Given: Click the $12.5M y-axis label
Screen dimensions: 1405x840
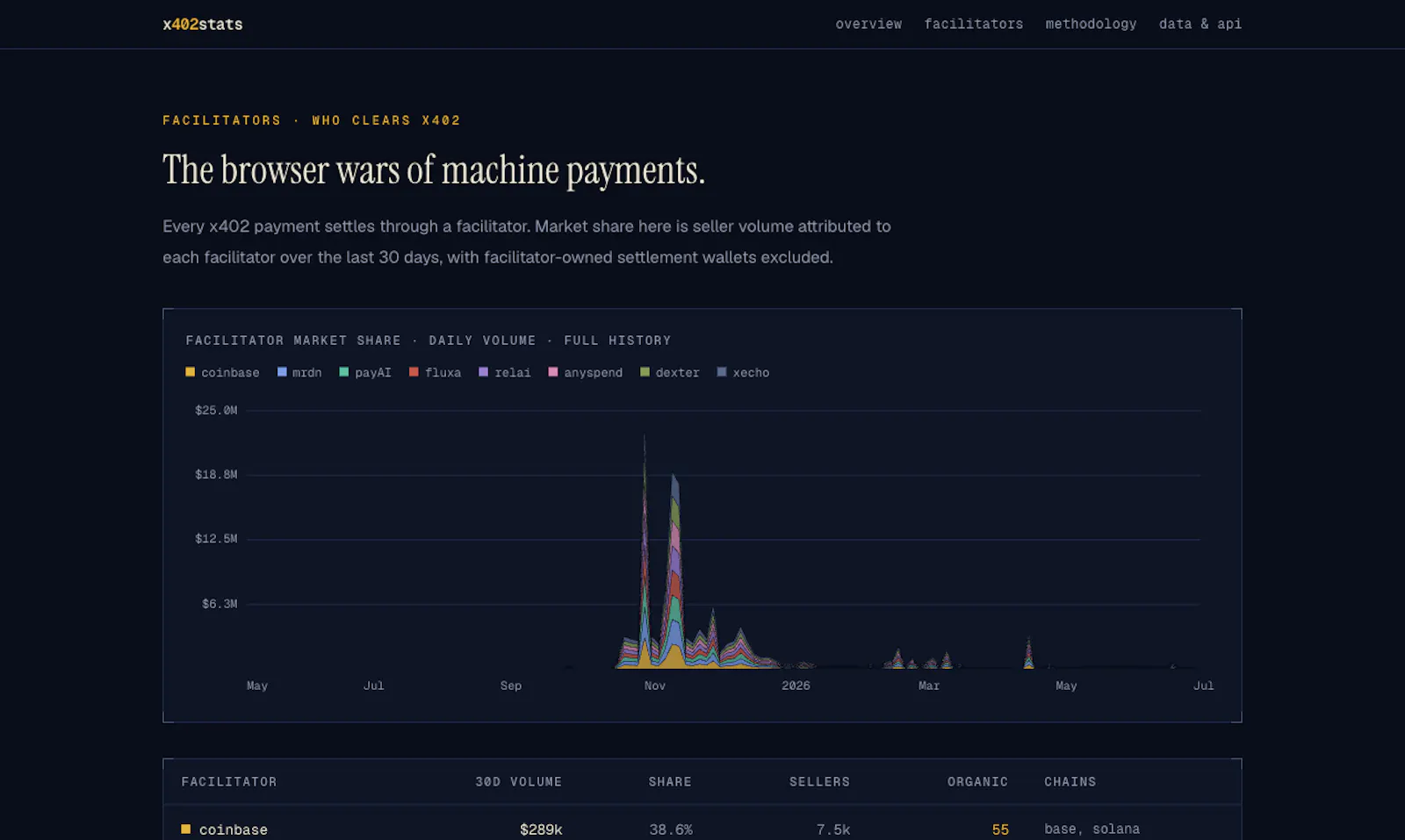Looking at the screenshot, I should coord(216,539).
